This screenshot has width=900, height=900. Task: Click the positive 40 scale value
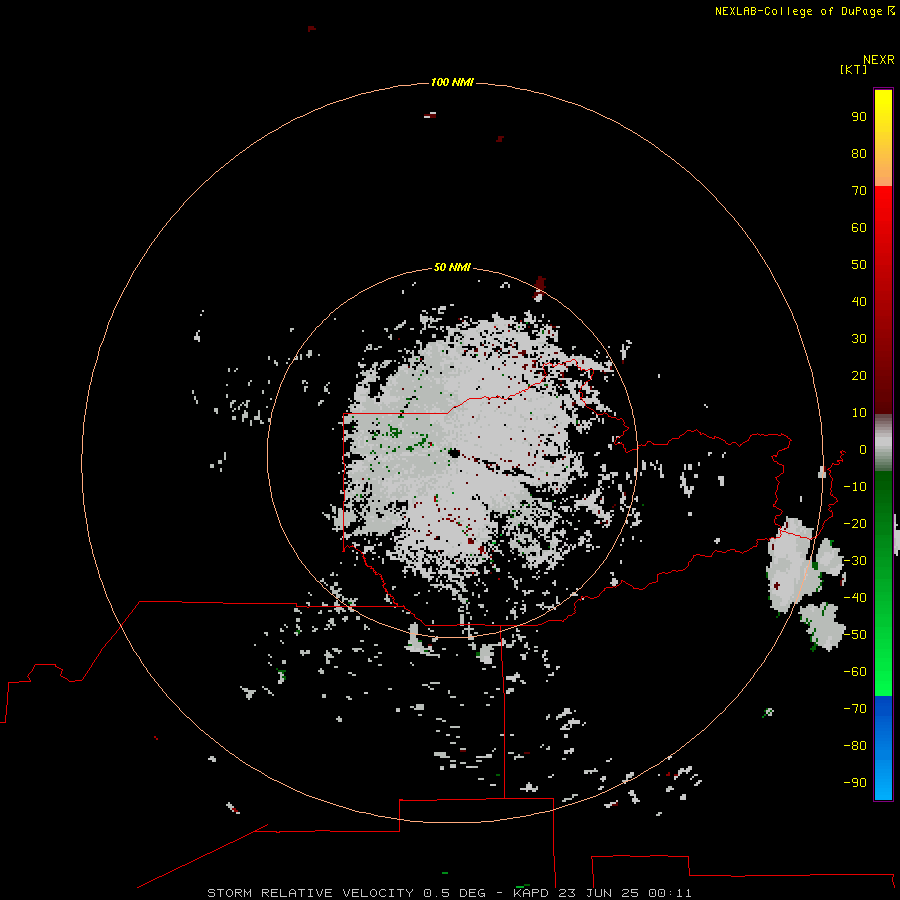pos(859,301)
